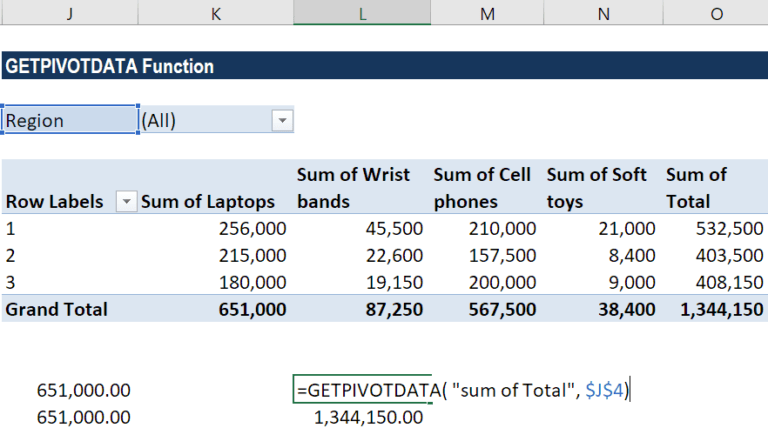The width and height of the screenshot is (768, 428).
Task: Select column M header
Action: coord(487,13)
